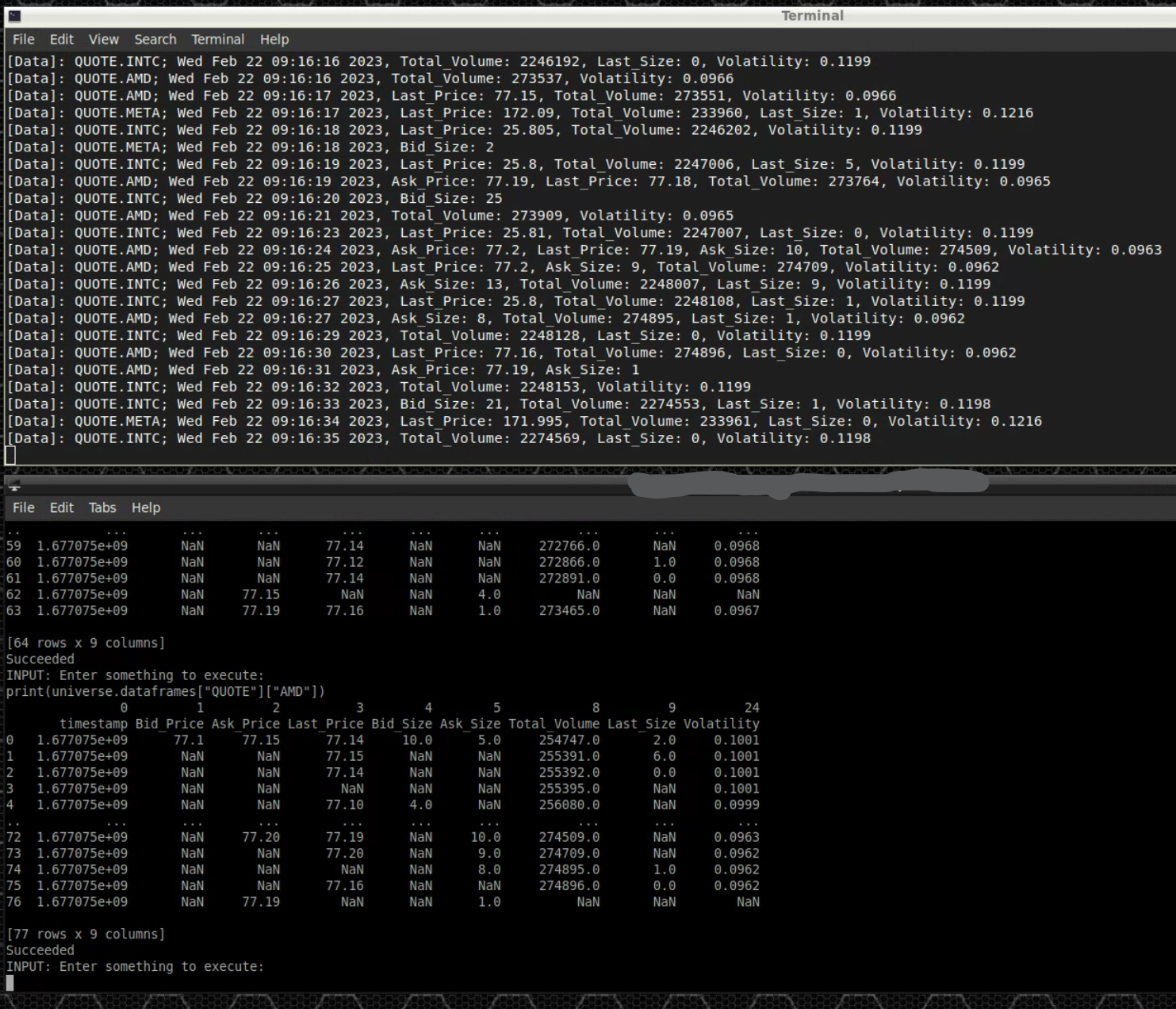The height and width of the screenshot is (1009, 1176).
Task: Click the QUOTE.INTC log line at 09:16:16
Action: 439,62
